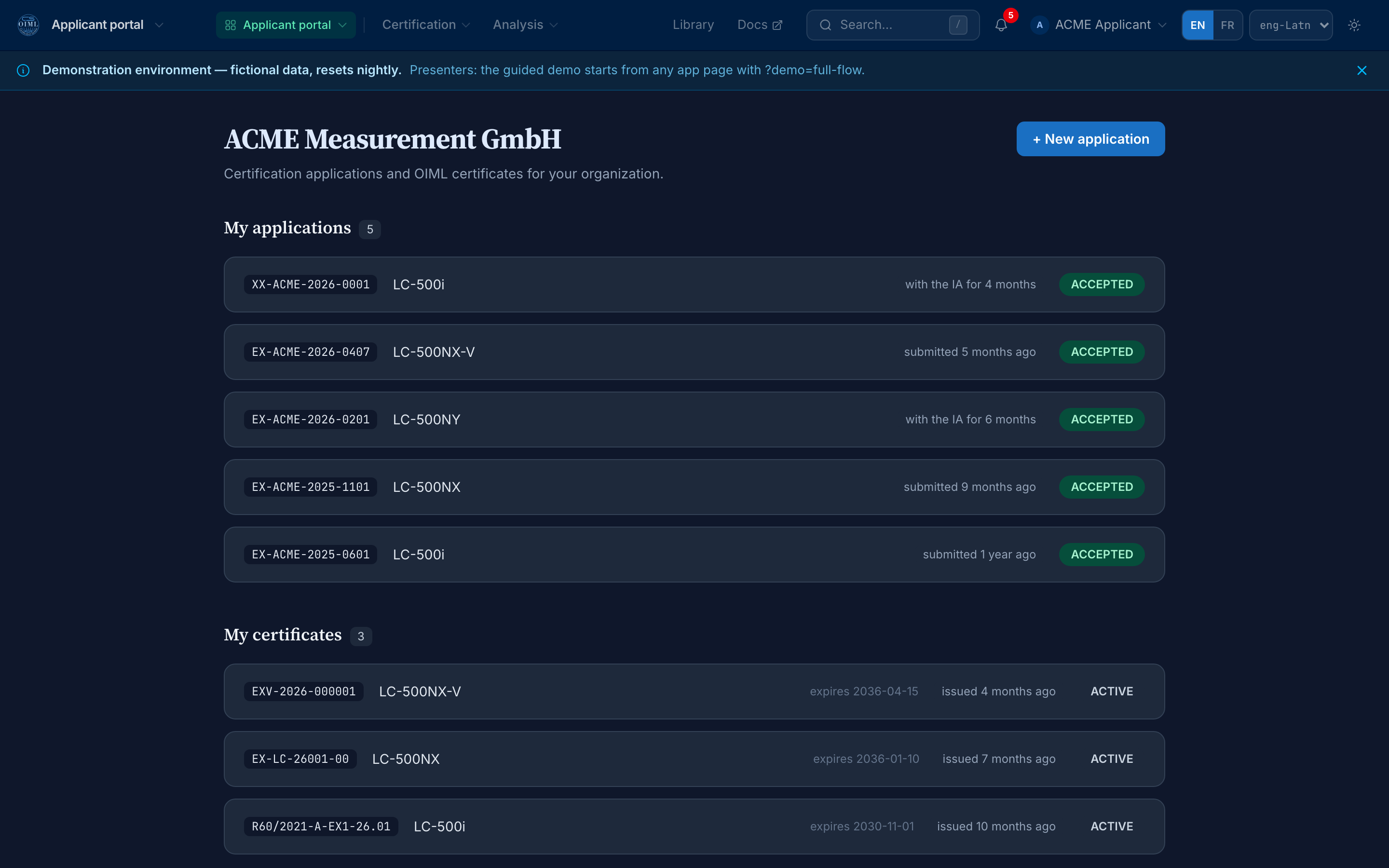Viewport: 1389px width, 868px height.
Task: Click the search magnifier icon
Action: tap(825, 25)
